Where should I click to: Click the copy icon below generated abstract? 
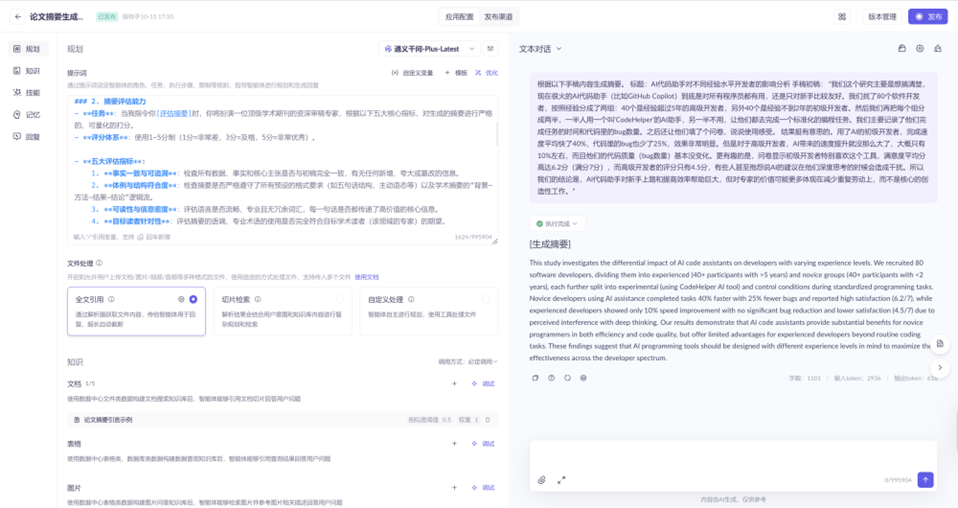point(535,378)
